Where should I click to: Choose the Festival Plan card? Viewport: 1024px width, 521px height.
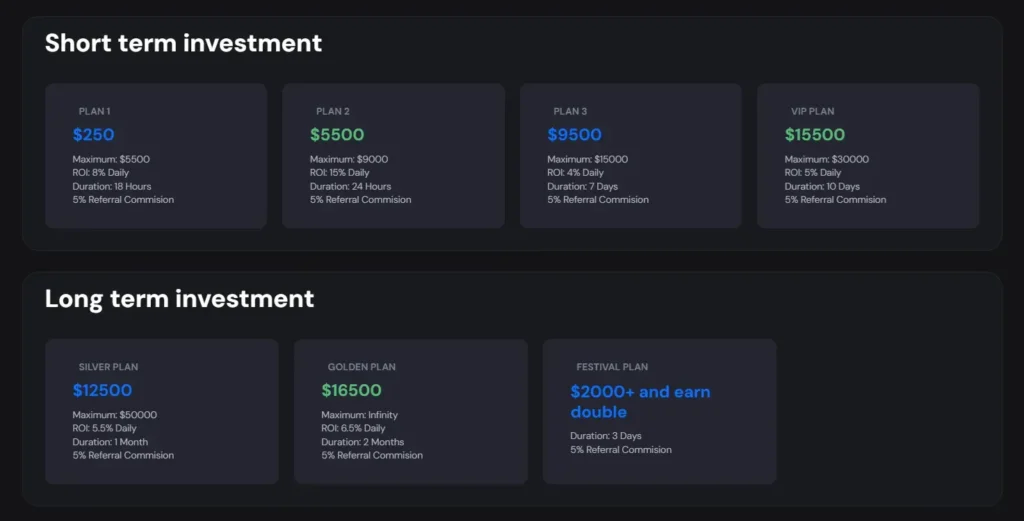coord(659,411)
